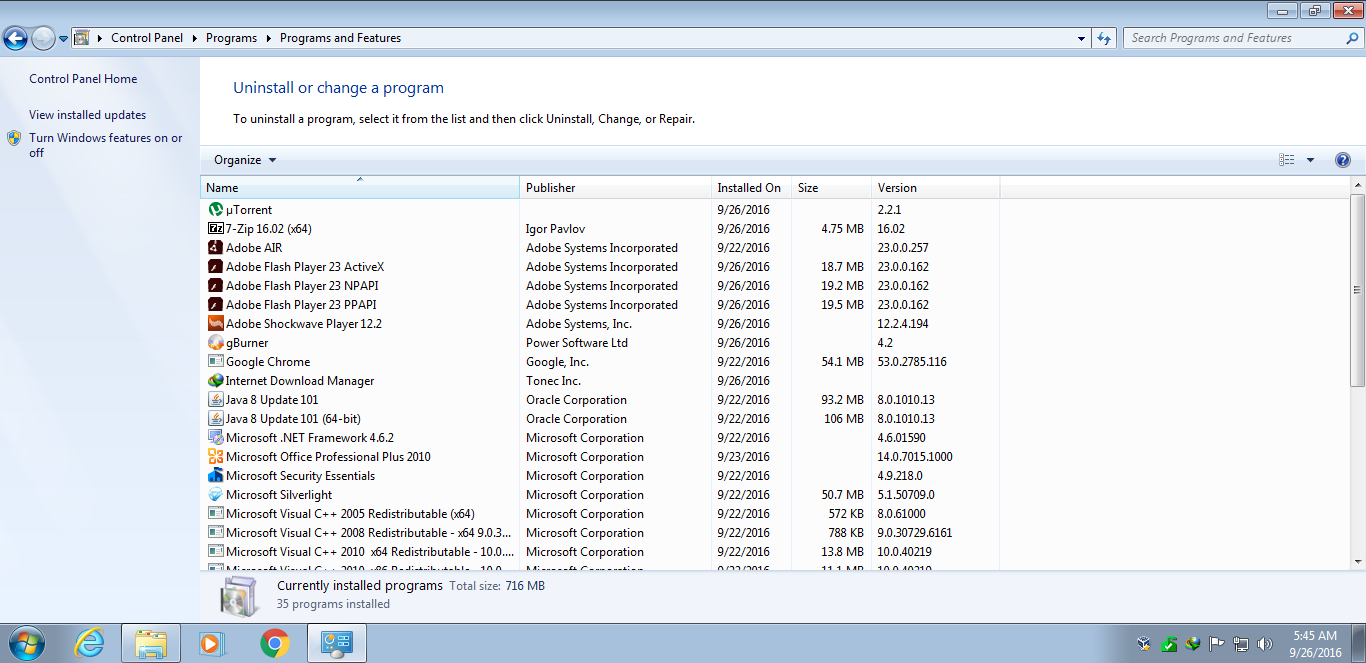Screen dimensions: 1366x663
Task: Click the 93.2 MB size cell
Action: pos(840,400)
